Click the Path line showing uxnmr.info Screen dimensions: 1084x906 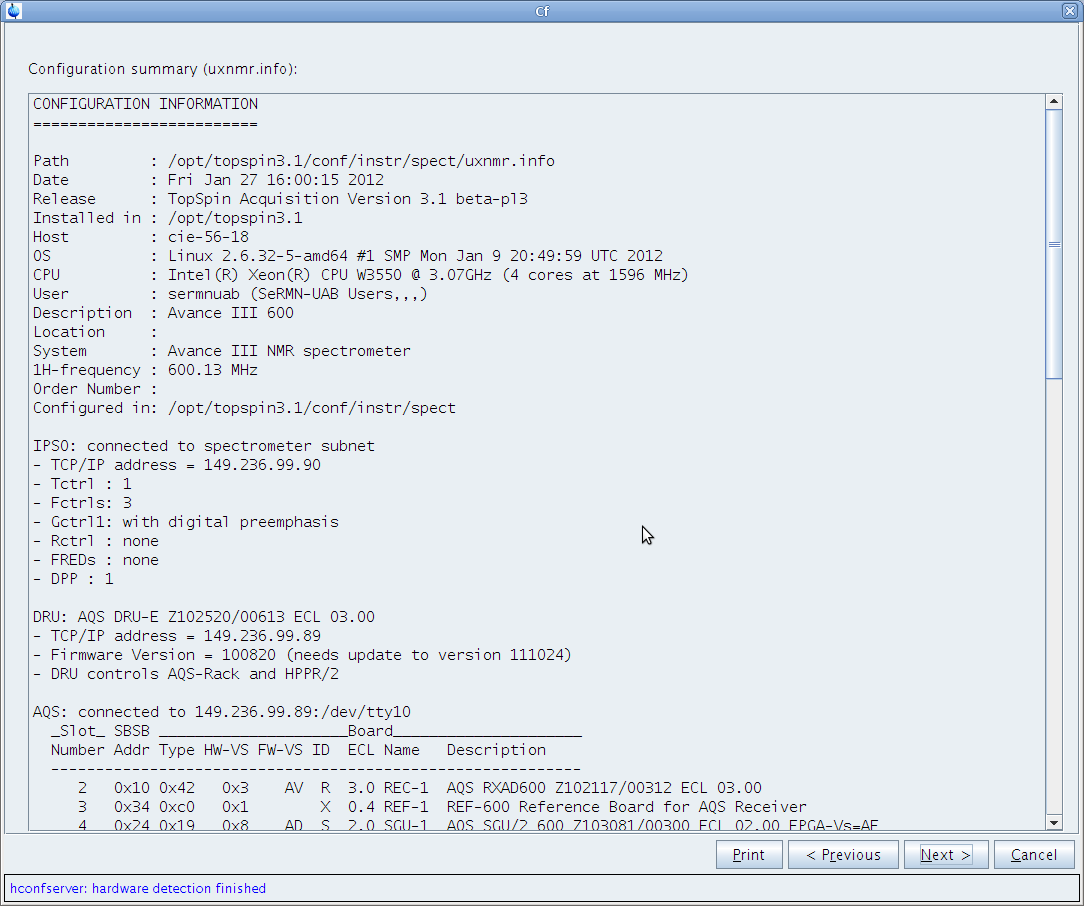(x=293, y=161)
